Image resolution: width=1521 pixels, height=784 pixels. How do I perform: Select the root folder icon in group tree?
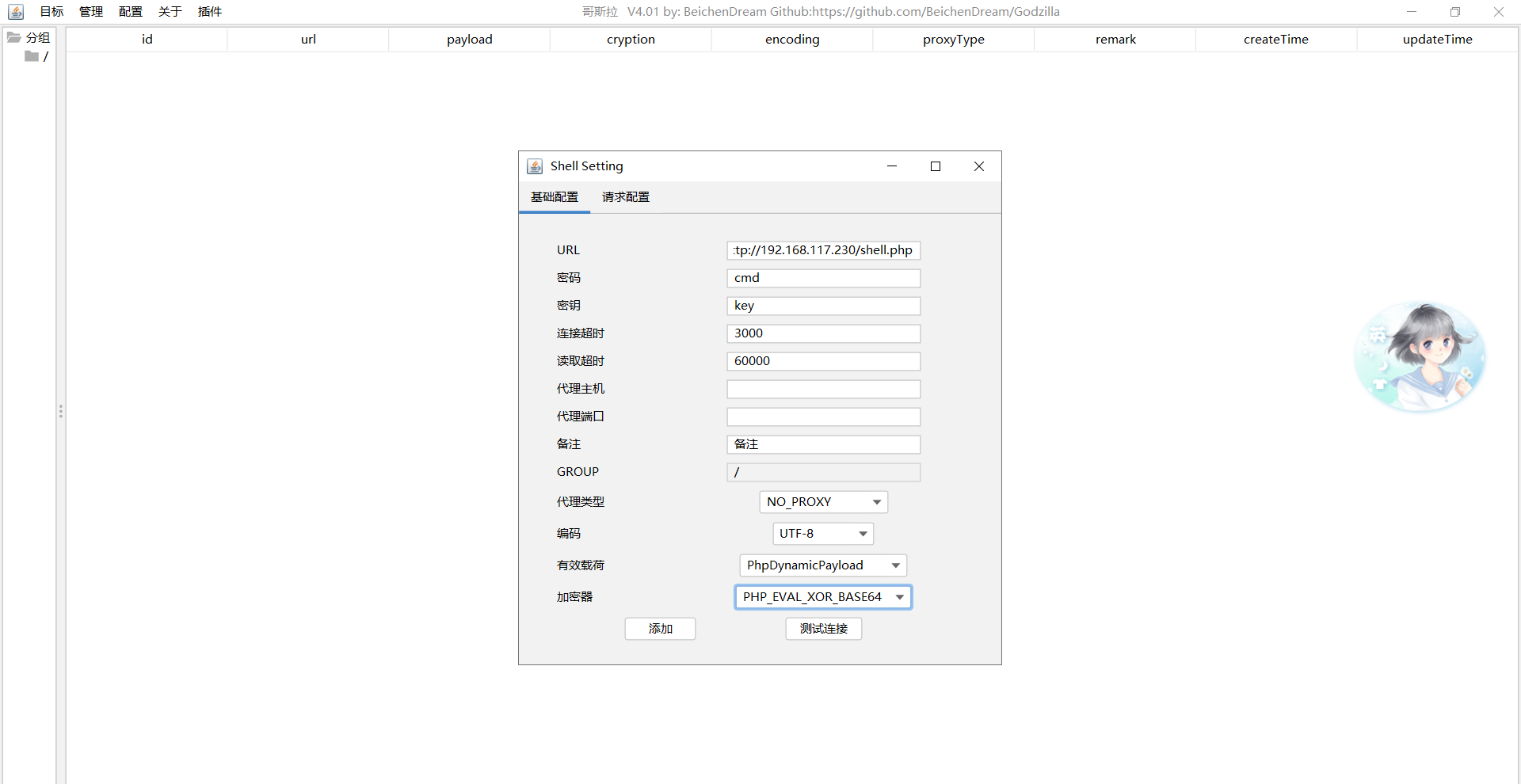click(32, 56)
